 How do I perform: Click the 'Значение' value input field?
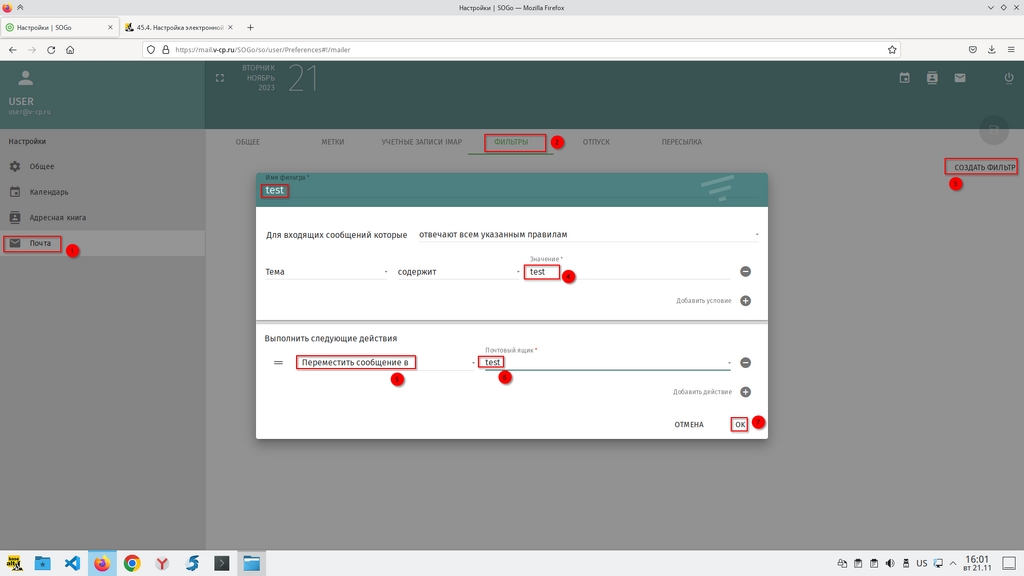tap(628, 272)
